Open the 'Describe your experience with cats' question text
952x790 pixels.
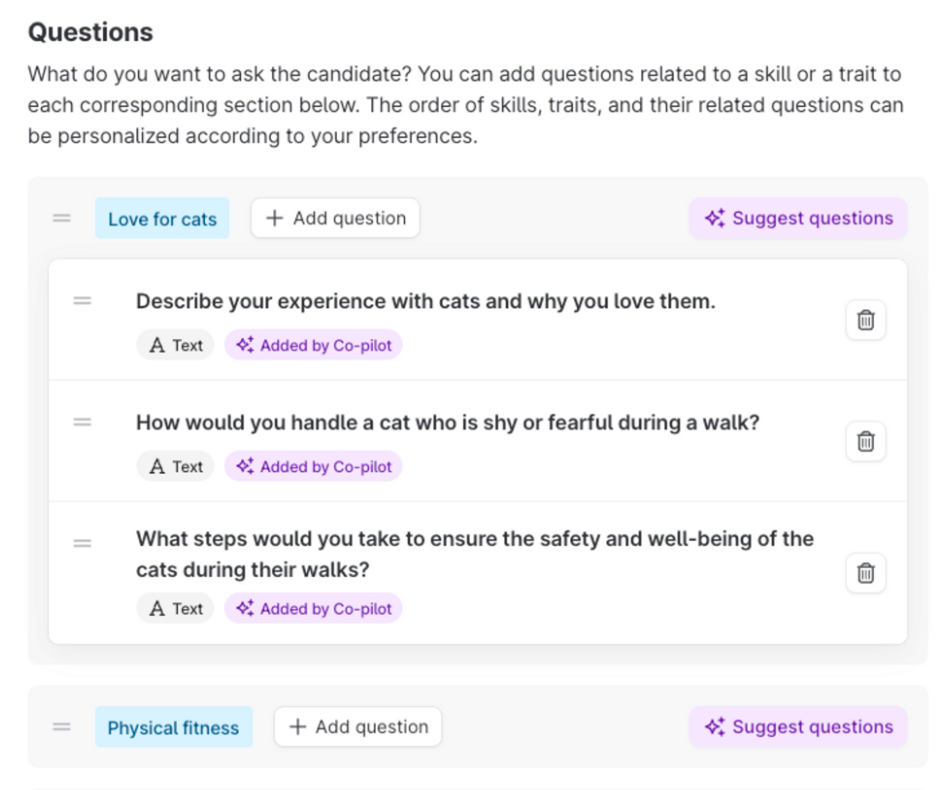[x=426, y=301]
